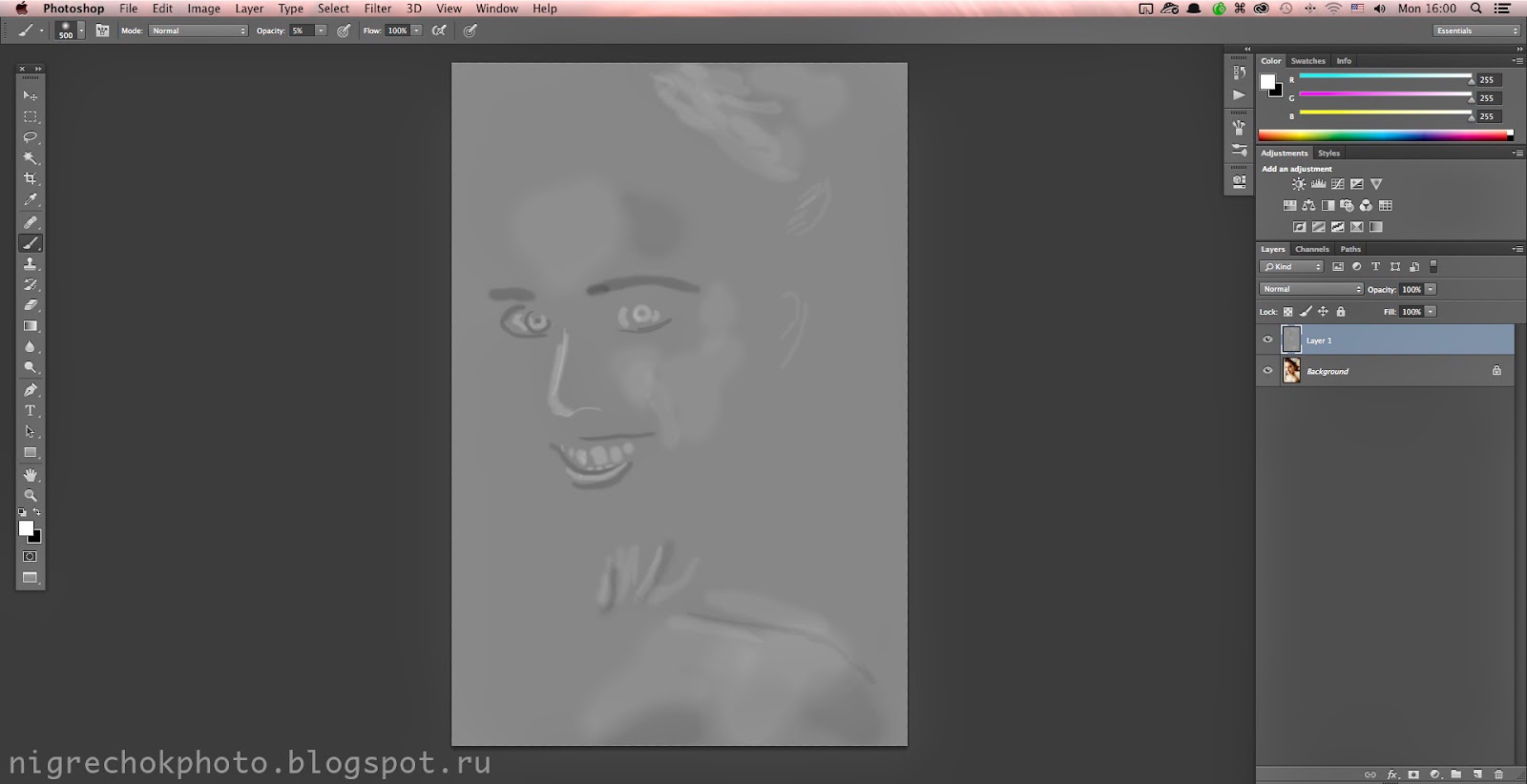Select the Rectangular Marquee tool
Screen dimensions: 1527x784
tap(31, 116)
